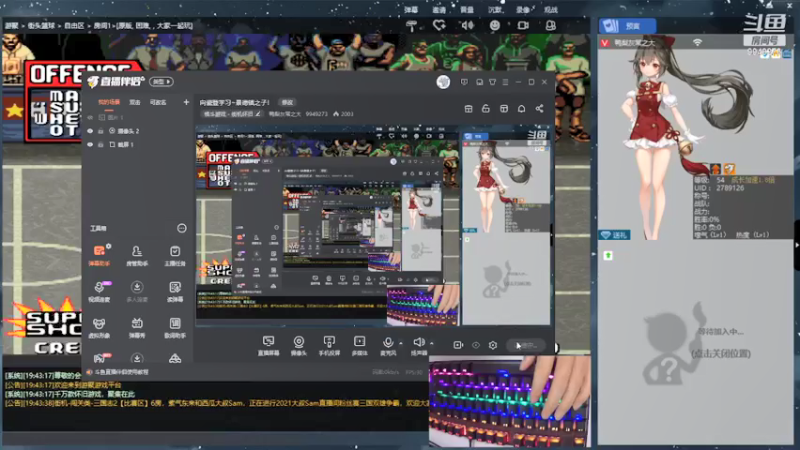
Task: Add a 手机投屏 phone casting source
Action: pos(329,345)
